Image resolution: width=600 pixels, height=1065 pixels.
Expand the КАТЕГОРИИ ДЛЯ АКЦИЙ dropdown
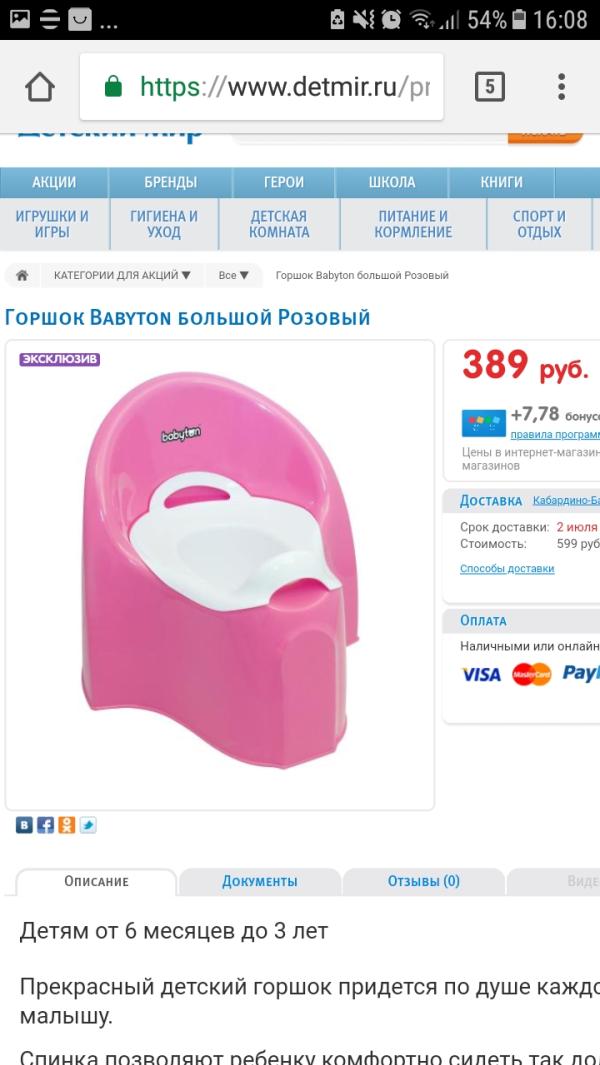[122, 275]
